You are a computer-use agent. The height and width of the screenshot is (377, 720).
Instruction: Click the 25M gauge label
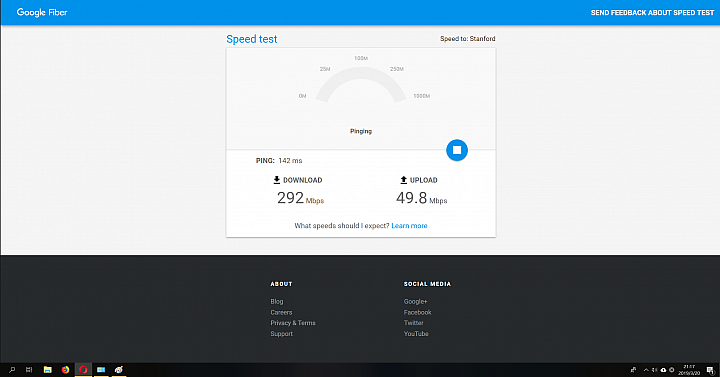(x=325, y=69)
